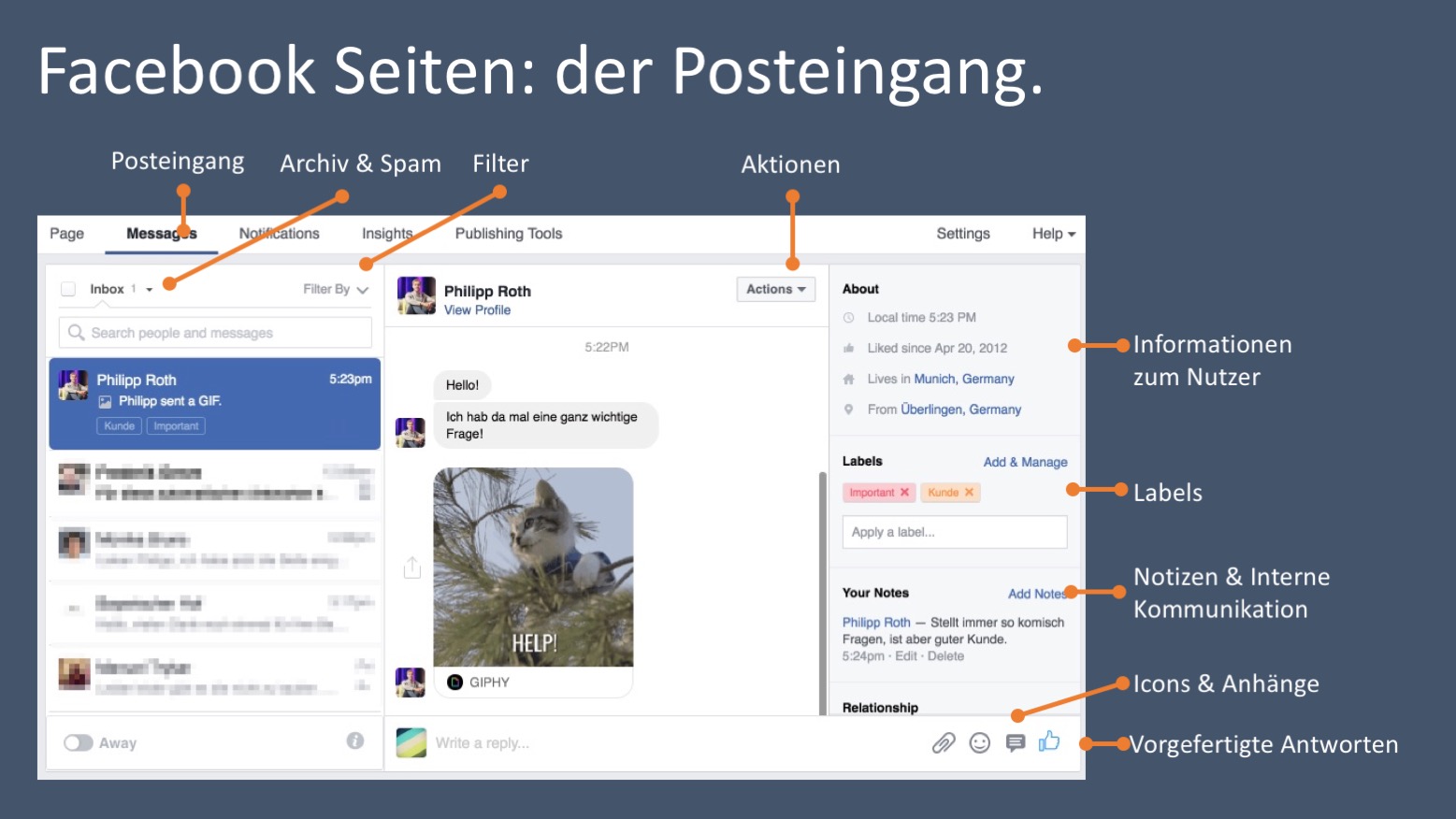Image resolution: width=1456 pixels, height=819 pixels.
Task: Click the info icon next to Away
Action: [x=355, y=741]
